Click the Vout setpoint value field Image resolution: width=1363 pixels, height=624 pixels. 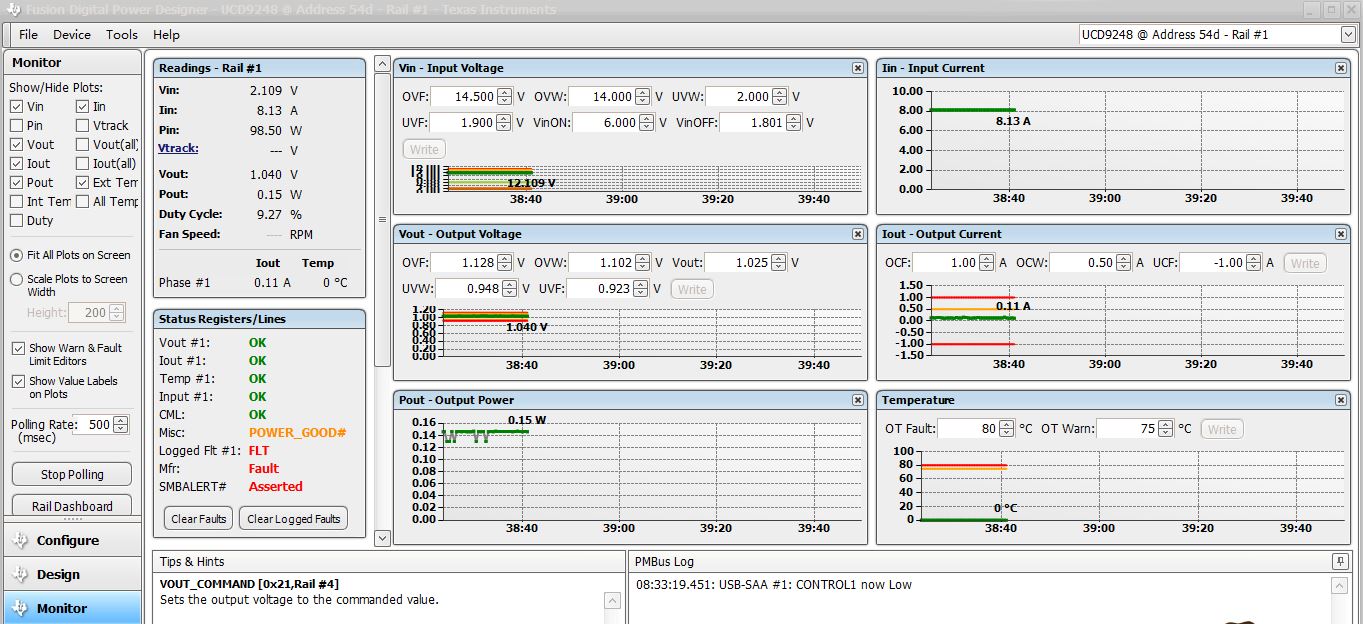(x=739, y=263)
